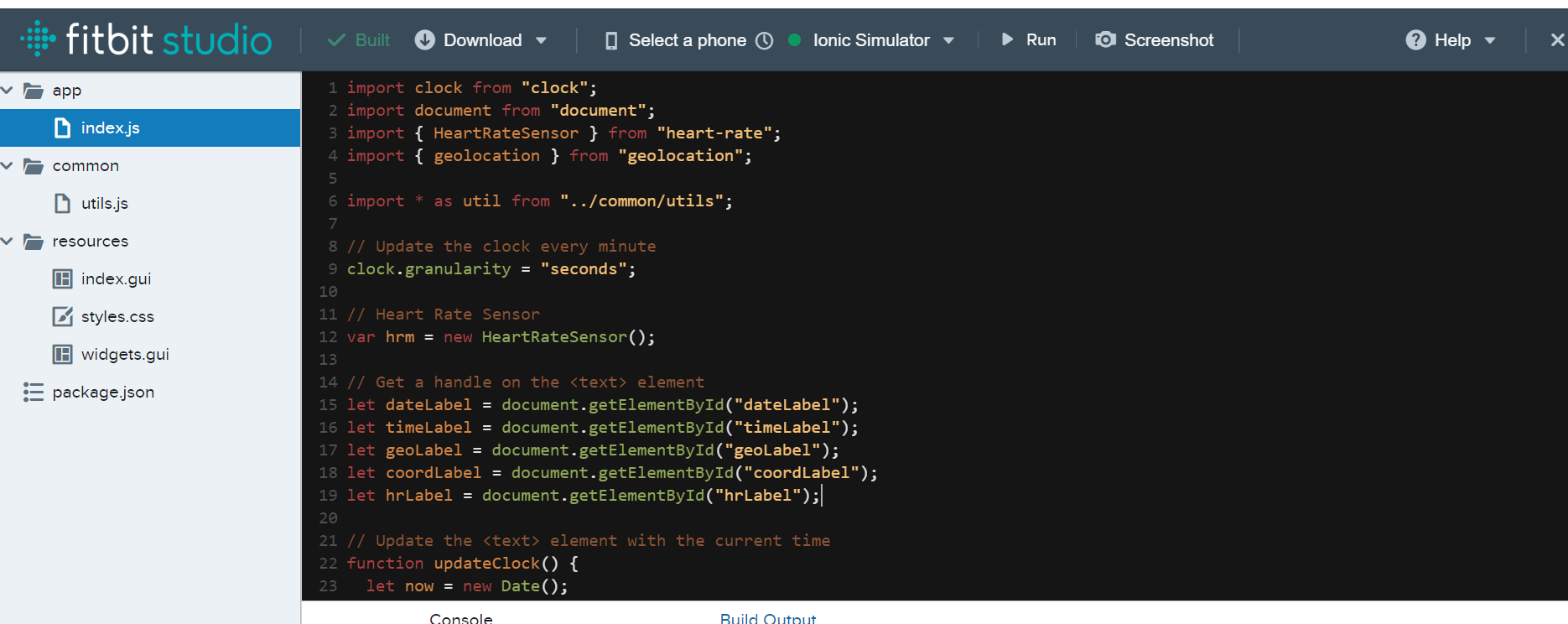Click the widgets.gui layout icon
Viewport: 1568px width, 624px height.
click(63, 354)
